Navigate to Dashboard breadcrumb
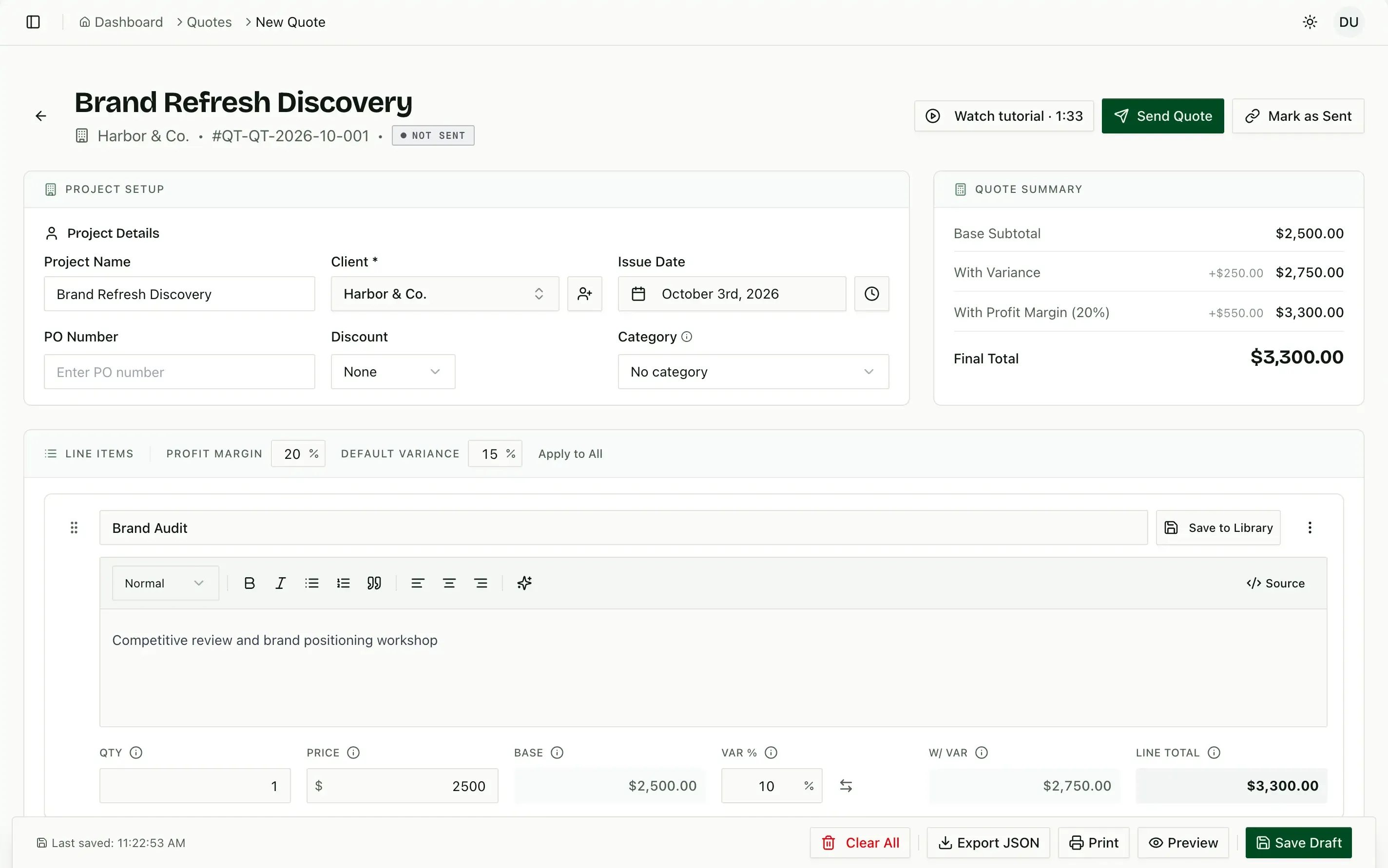 point(121,22)
